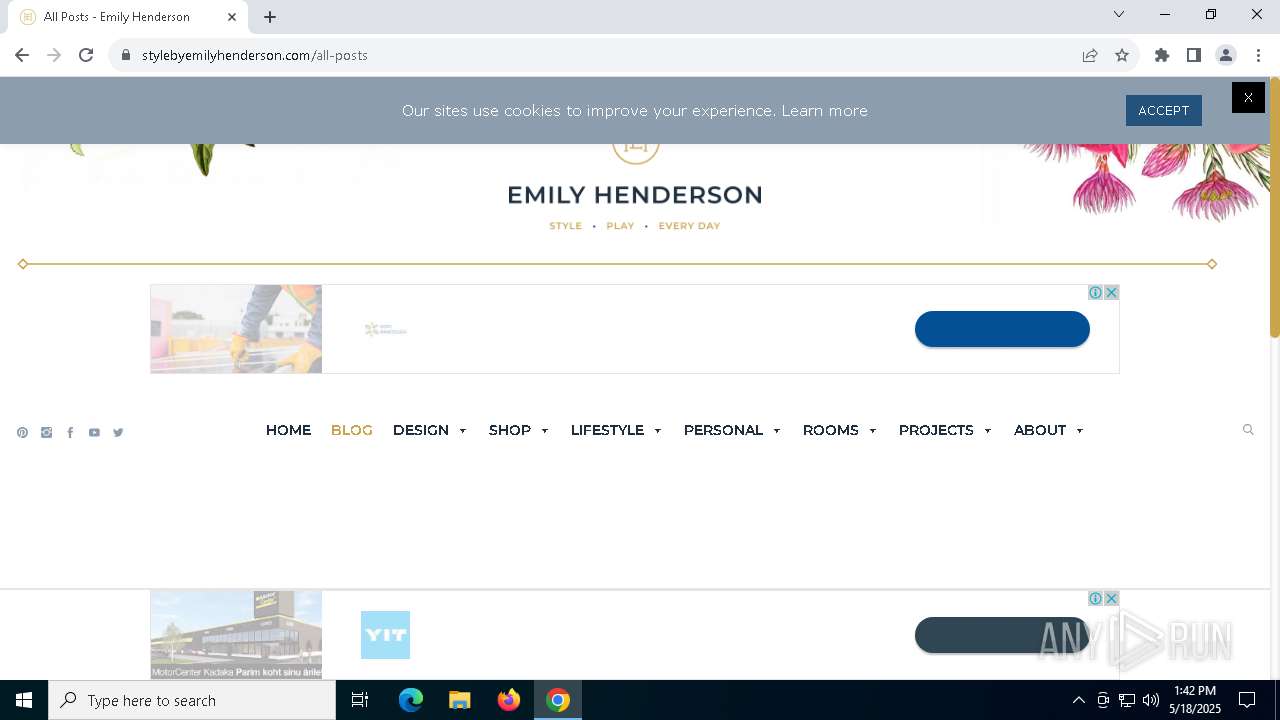
Task: Open the browser extensions puzzle icon
Action: pyautogui.click(x=1162, y=55)
